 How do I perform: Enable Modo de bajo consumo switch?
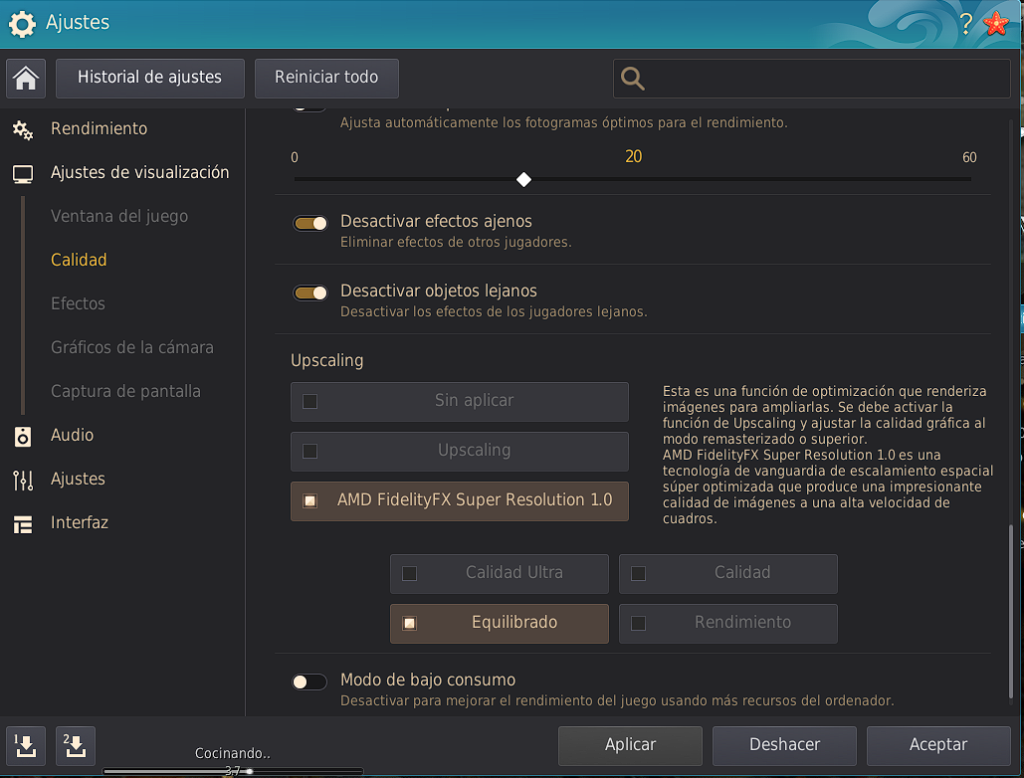click(x=309, y=682)
